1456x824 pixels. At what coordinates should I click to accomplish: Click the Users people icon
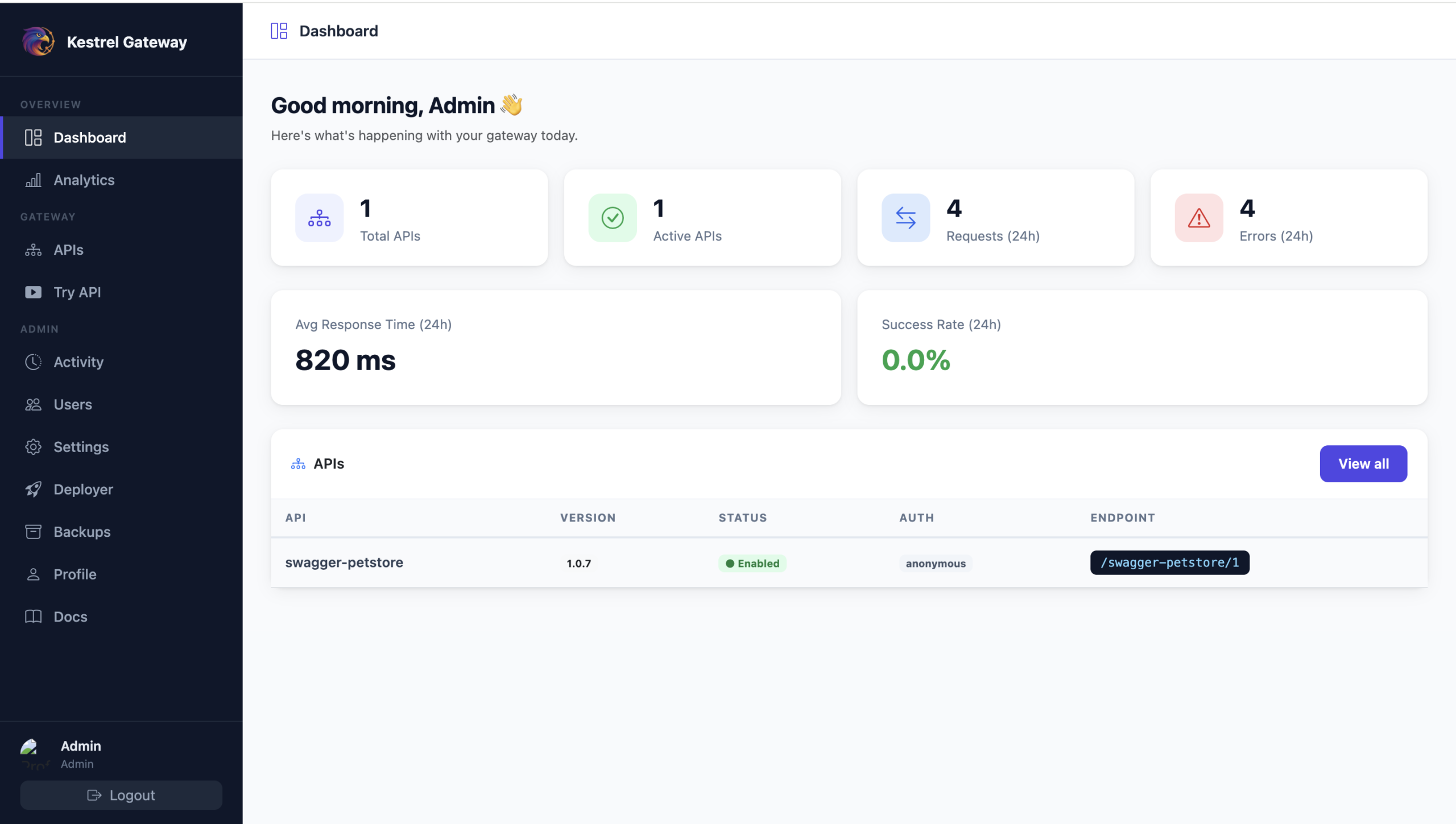point(33,405)
